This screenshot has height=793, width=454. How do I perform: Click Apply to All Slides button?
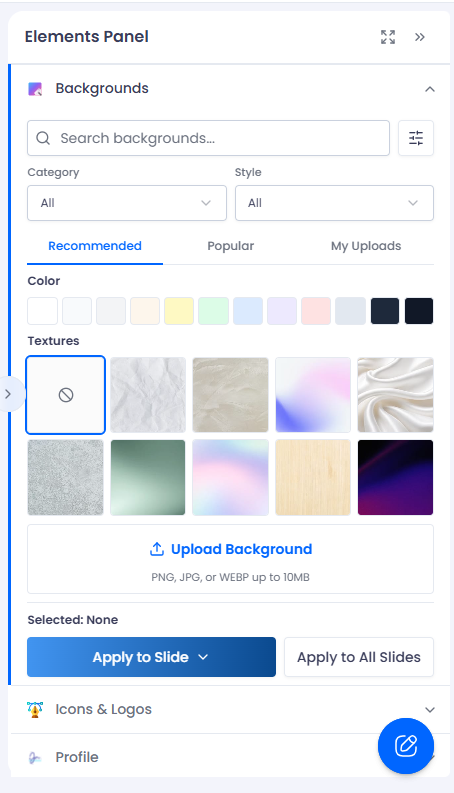tap(359, 657)
